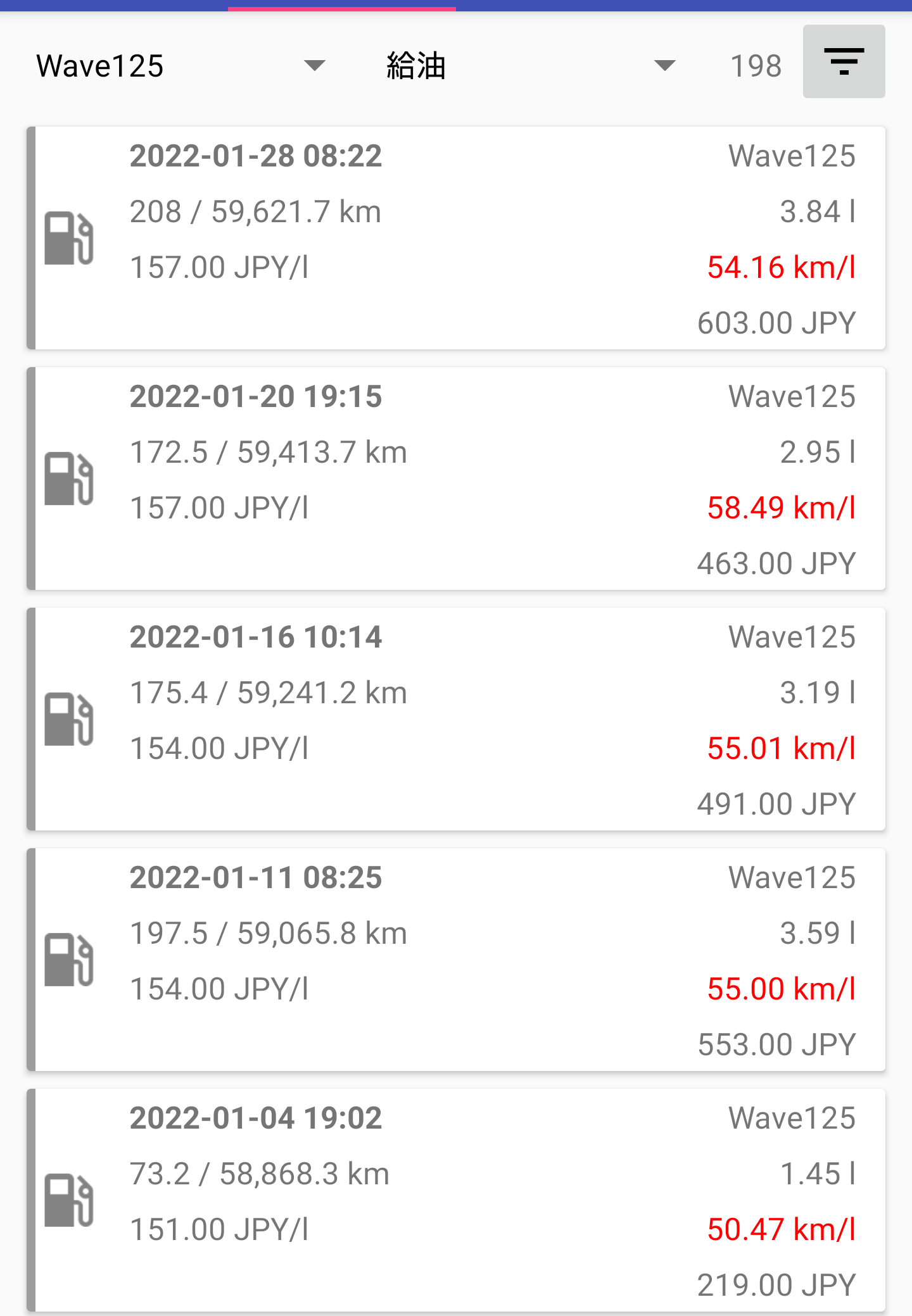Open the Wave125 vehicle selector
This screenshot has width=912, height=1316.
(x=101, y=66)
